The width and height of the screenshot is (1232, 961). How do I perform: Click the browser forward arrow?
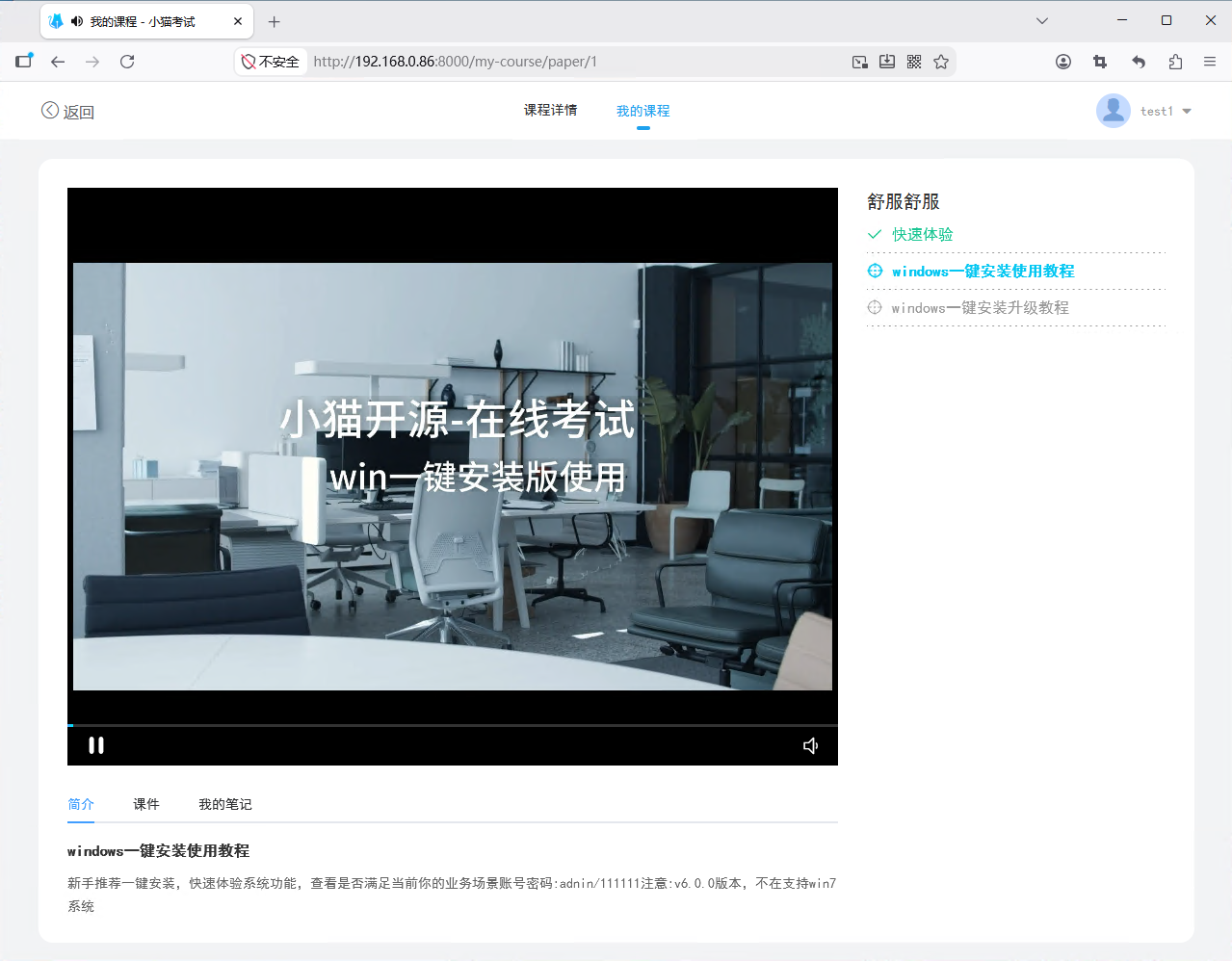pos(92,62)
